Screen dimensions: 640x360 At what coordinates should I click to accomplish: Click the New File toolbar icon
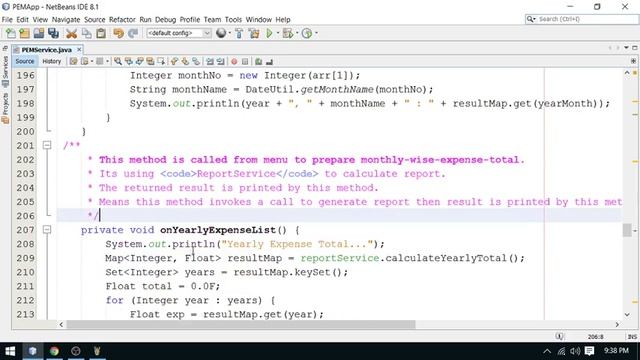(11, 33)
